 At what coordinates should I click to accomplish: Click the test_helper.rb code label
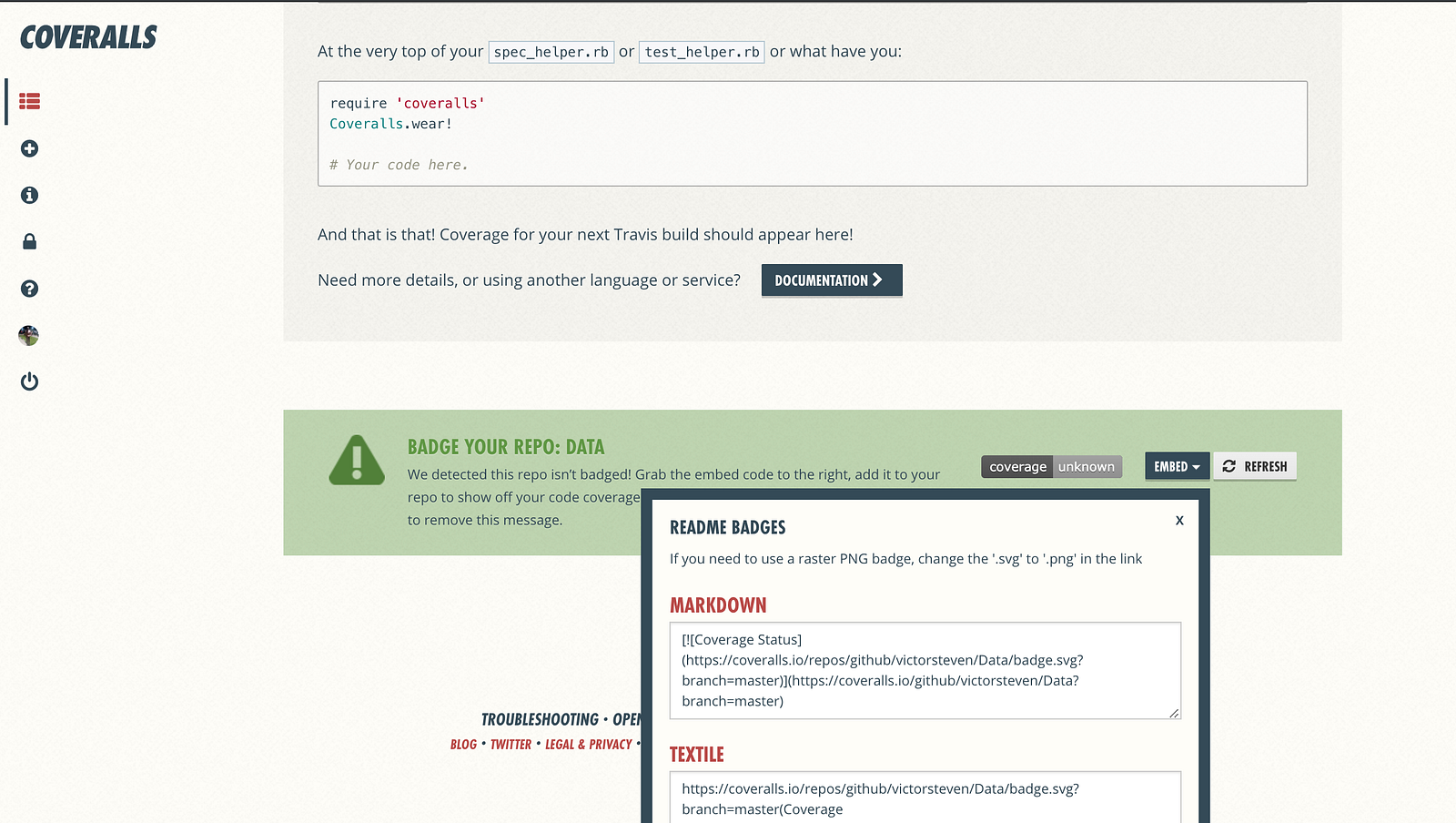pyautogui.click(x=702, y=52)
